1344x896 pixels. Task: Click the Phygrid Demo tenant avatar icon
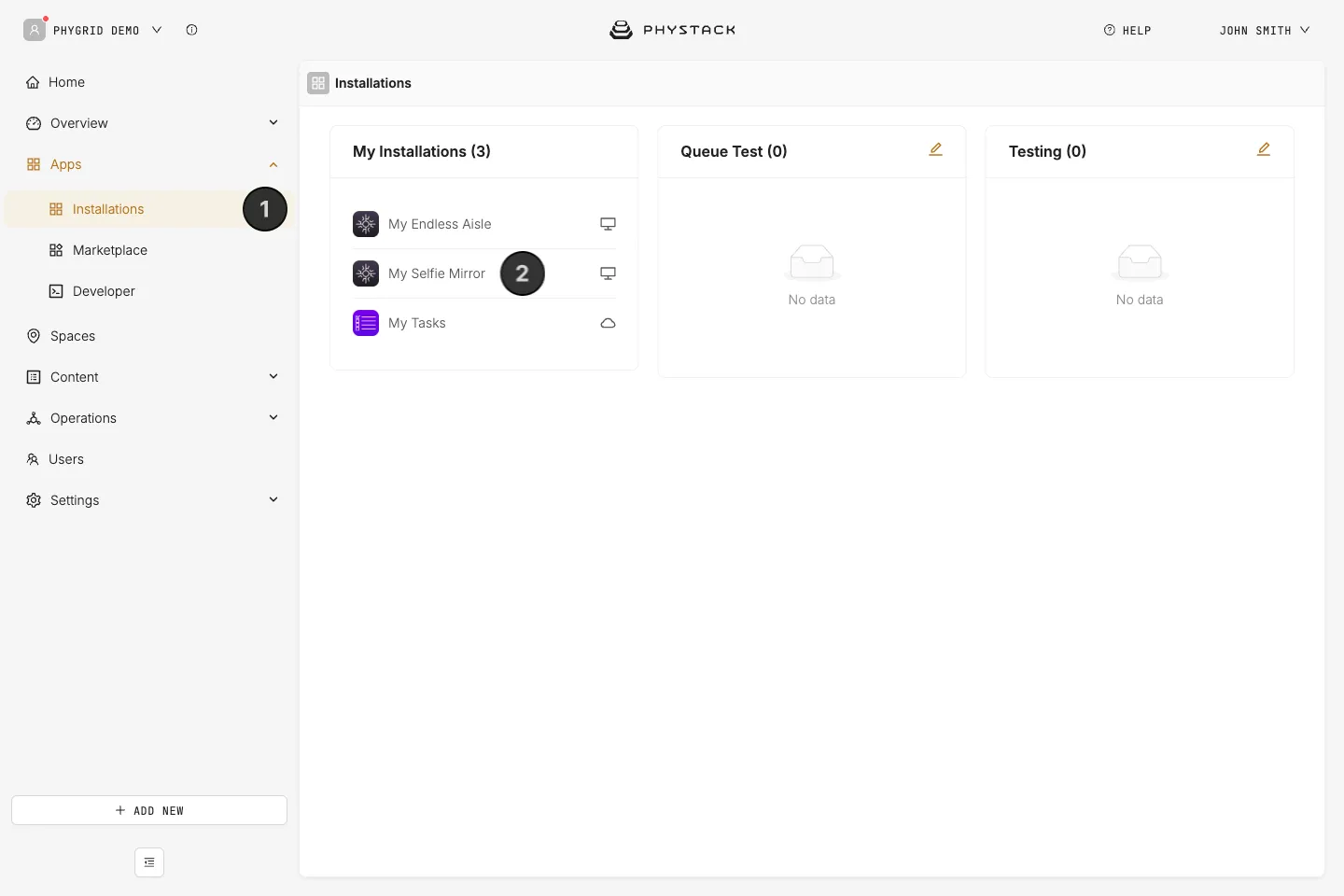coord(35,30)
